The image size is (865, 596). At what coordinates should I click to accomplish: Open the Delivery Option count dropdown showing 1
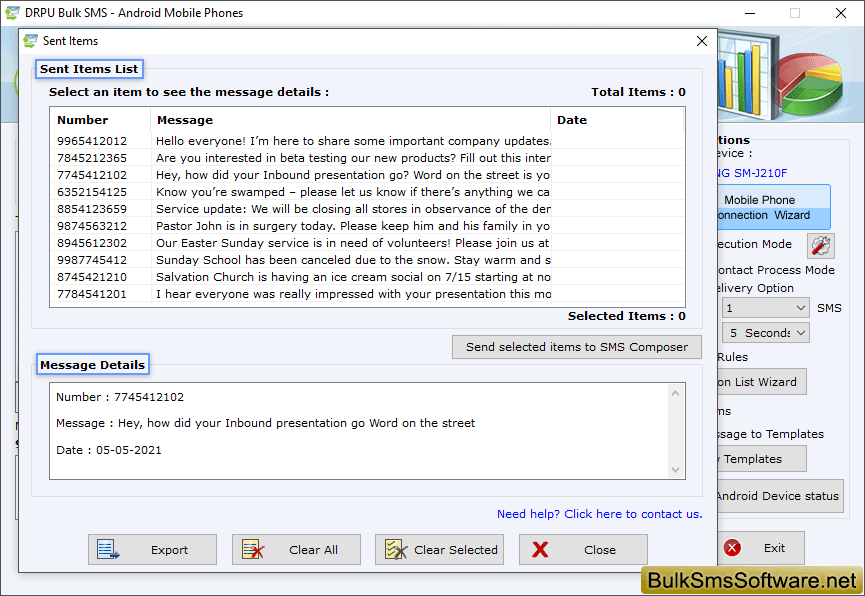(766, 308)
